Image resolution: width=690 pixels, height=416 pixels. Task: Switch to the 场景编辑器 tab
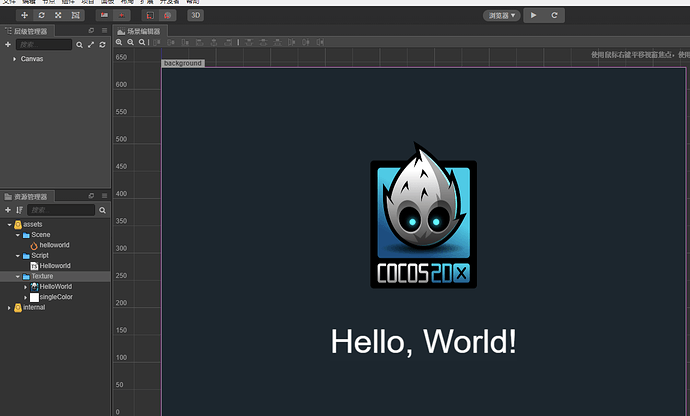[x=140, y=31]
